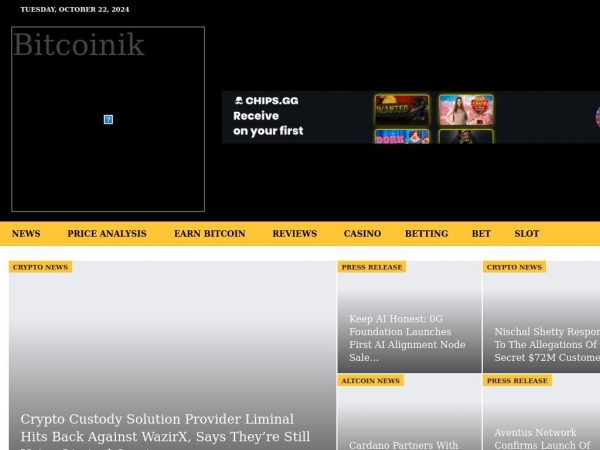Click the CRYPTO NEWS tag on the Liminal story
Screen dimensions: 600x450
40,267
